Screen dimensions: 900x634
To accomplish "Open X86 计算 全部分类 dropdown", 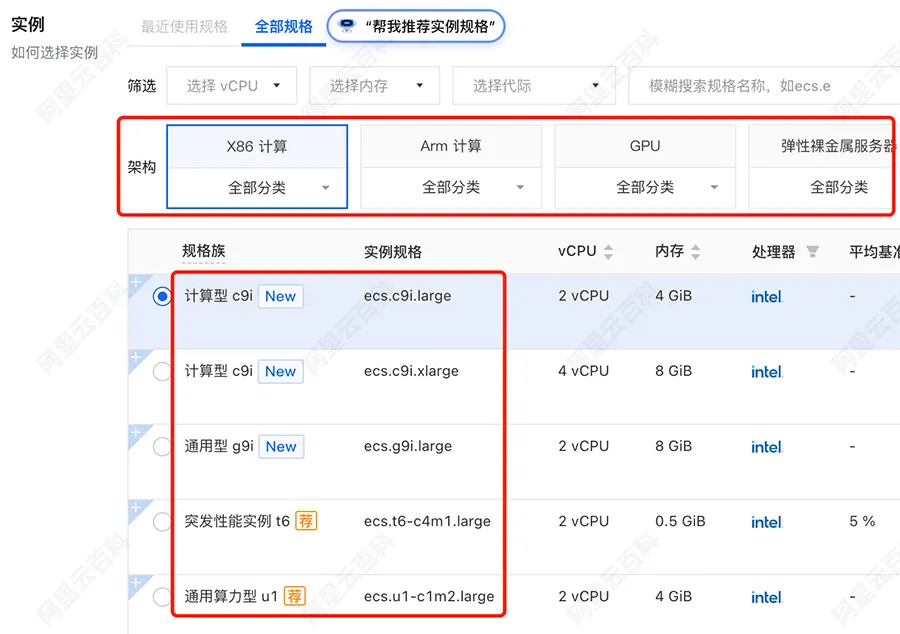I will point(257,188).
